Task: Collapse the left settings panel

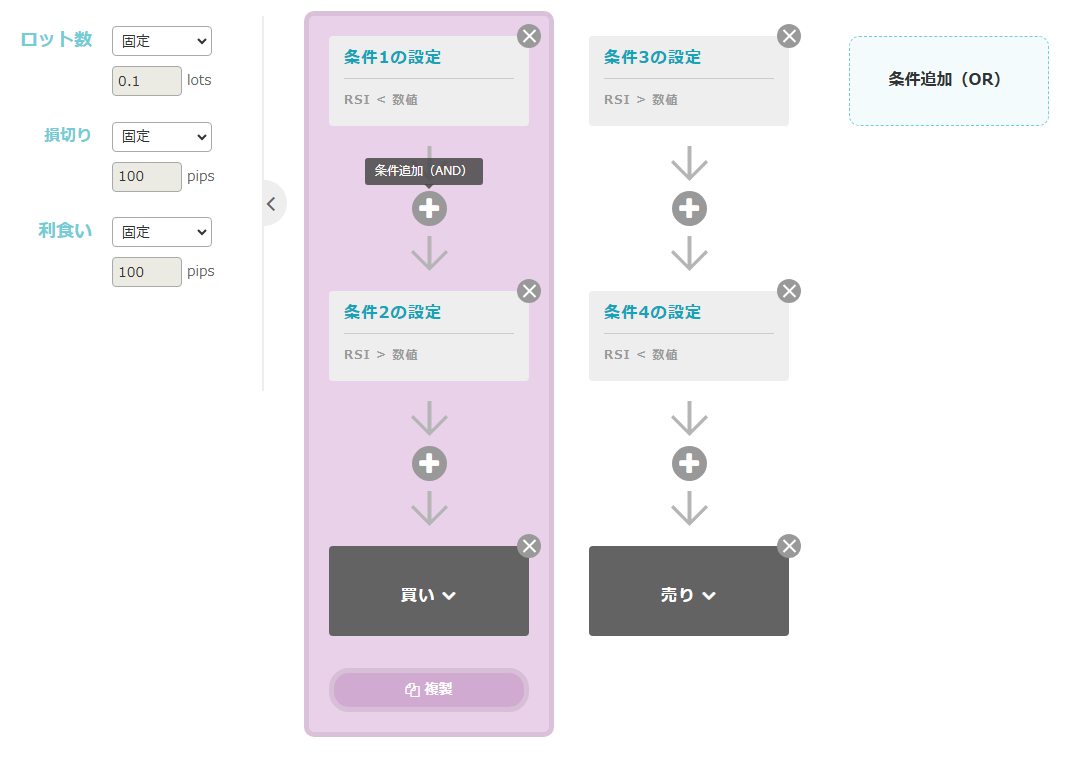Action: tap(270, 204)
